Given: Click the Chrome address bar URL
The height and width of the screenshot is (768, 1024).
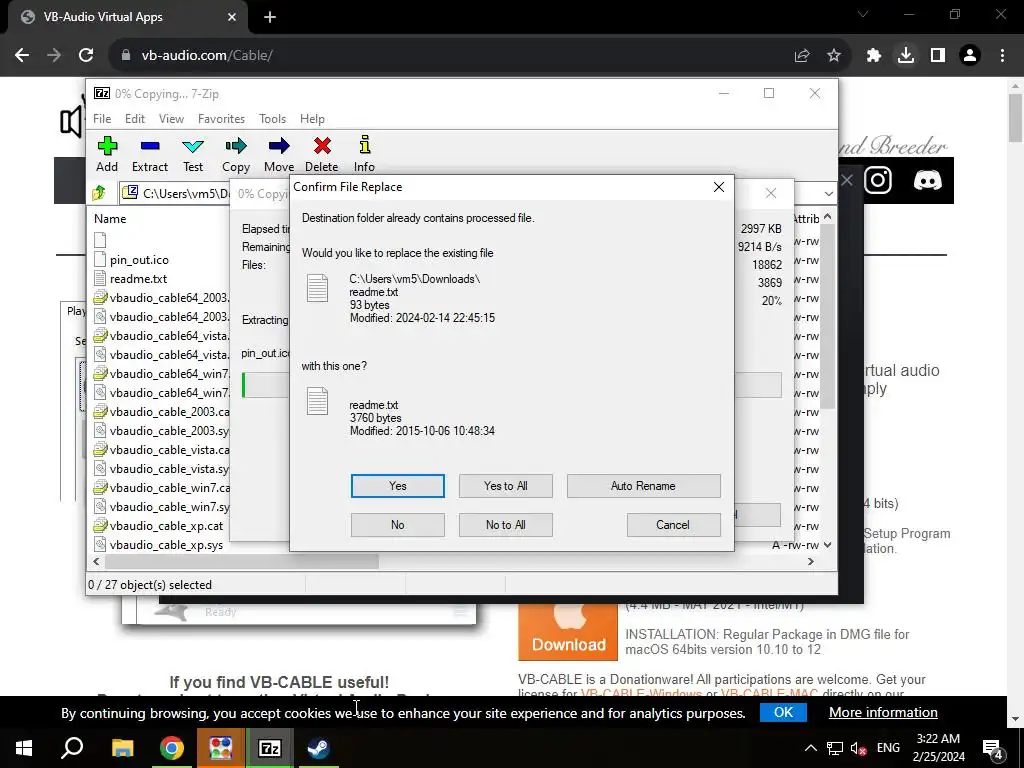Looking at the screenshot, I should pos(207,56).
